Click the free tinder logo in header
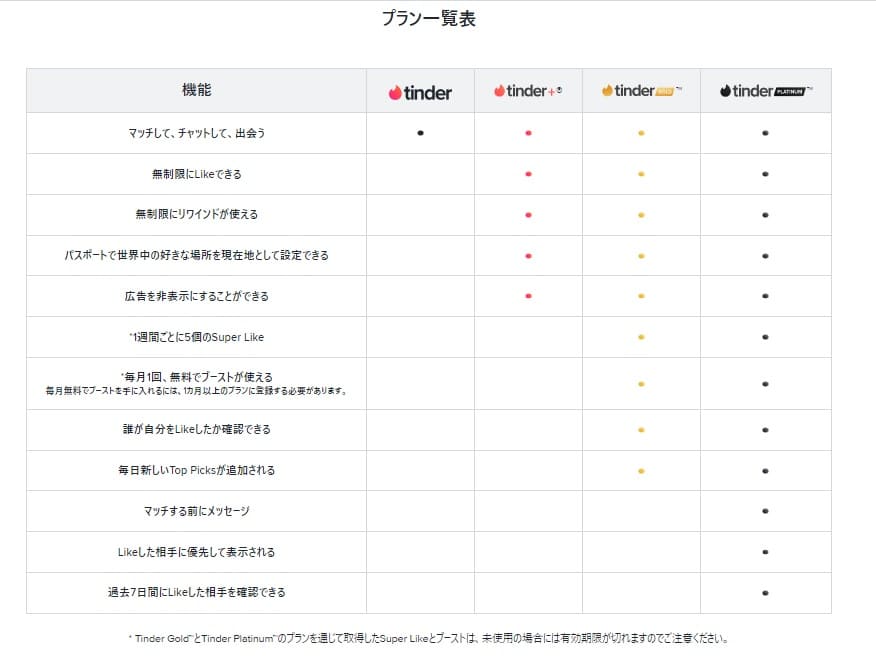Viewport: 876px width, 659px height. point(420,92)
